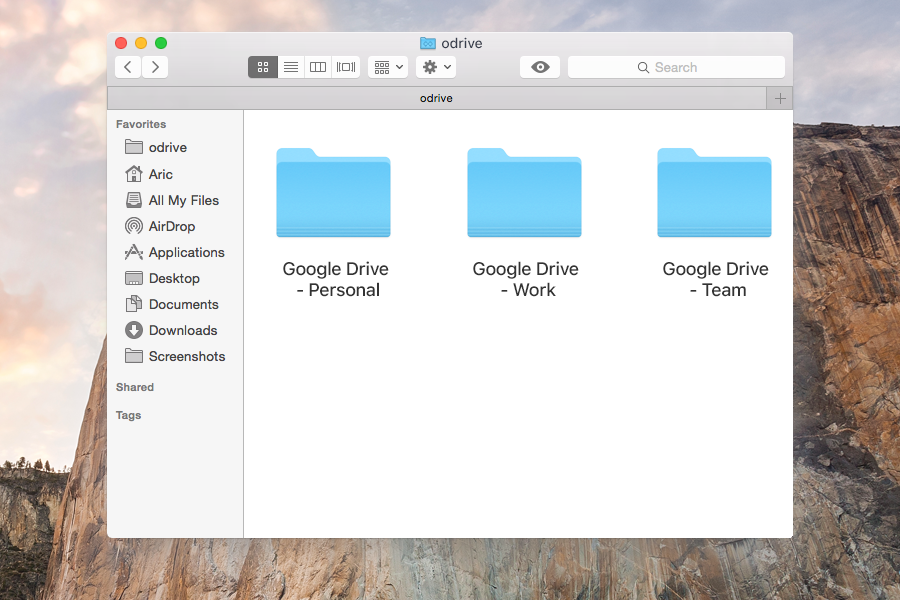The image size is (900, 600).
Task: Open Quick Look with the eye icon
Action: 539,66
